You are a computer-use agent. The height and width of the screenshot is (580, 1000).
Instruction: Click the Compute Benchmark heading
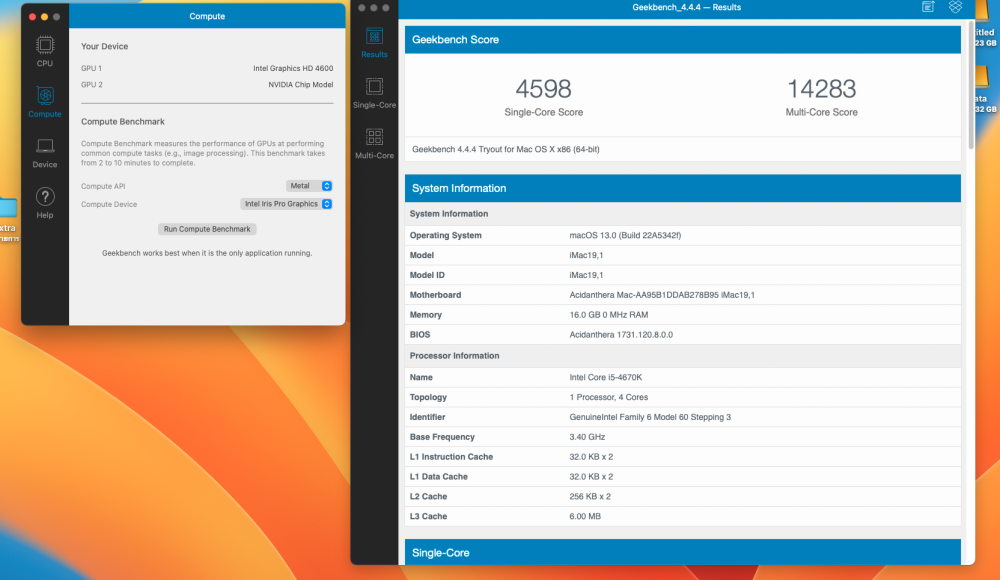(122, 121)
